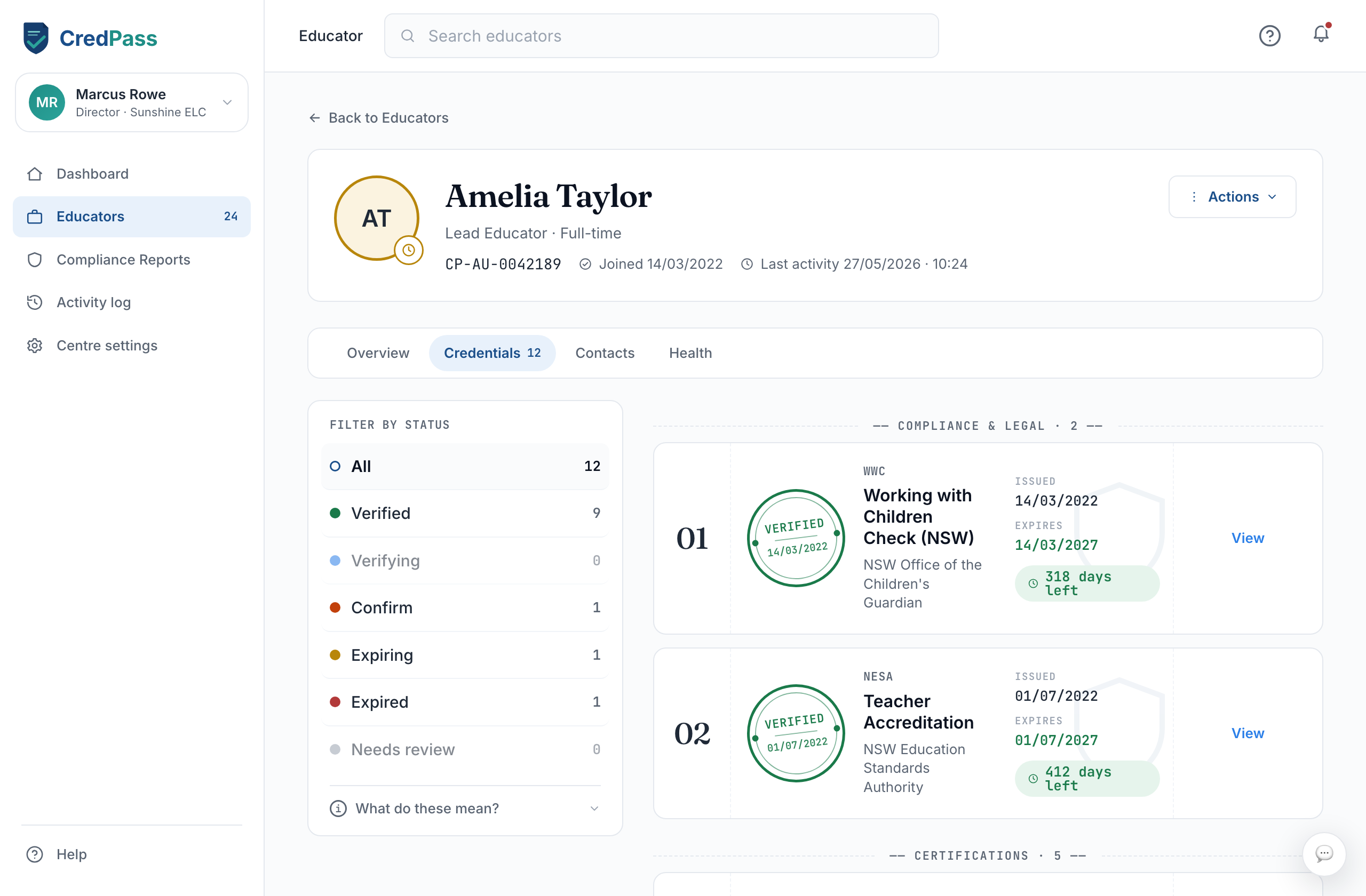
Task: Filter credentials by Expiring status
Action: pyautogui.click(x=465, y=654)
